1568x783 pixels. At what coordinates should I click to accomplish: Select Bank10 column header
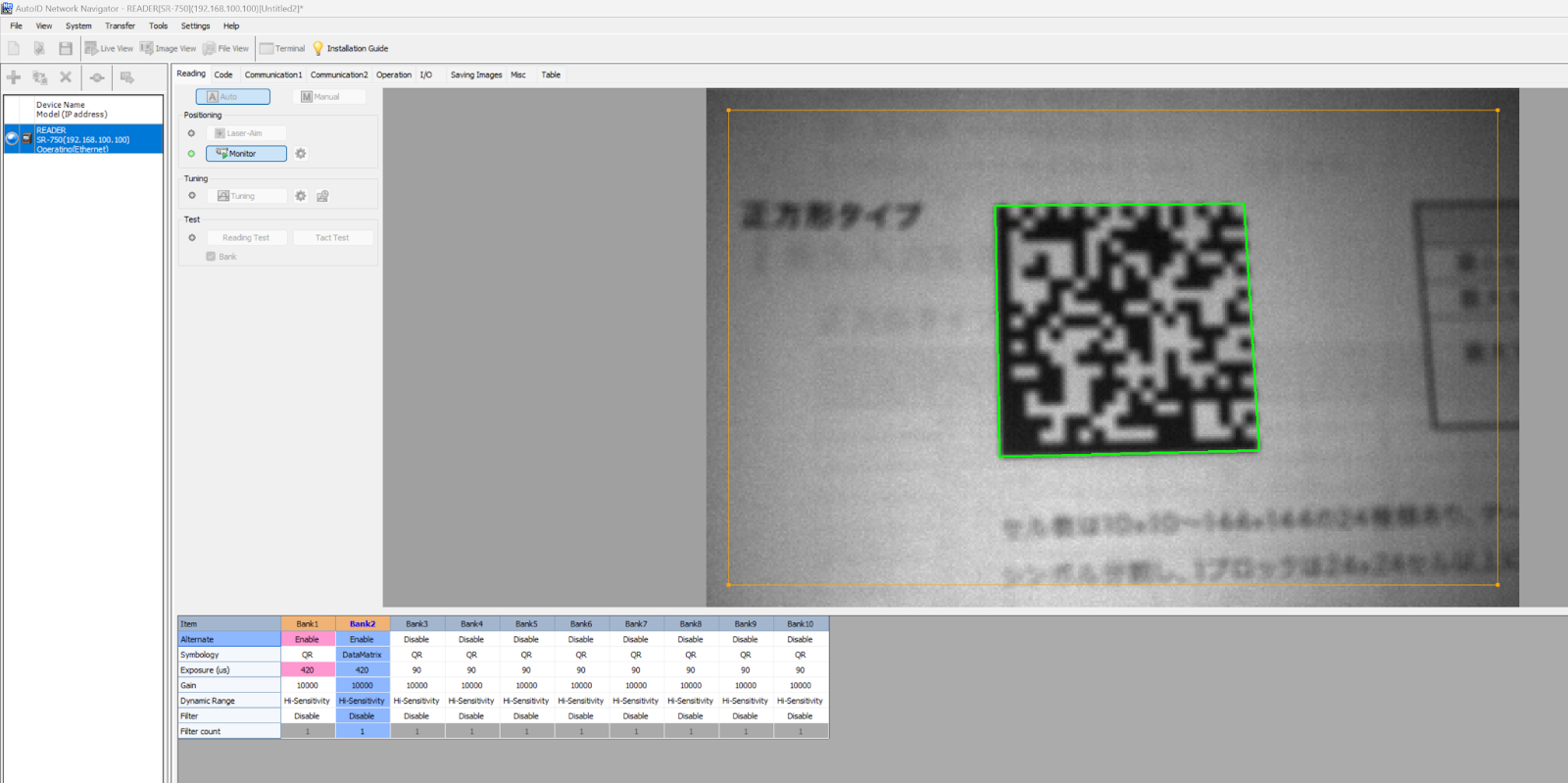click(x=801, y=624)
